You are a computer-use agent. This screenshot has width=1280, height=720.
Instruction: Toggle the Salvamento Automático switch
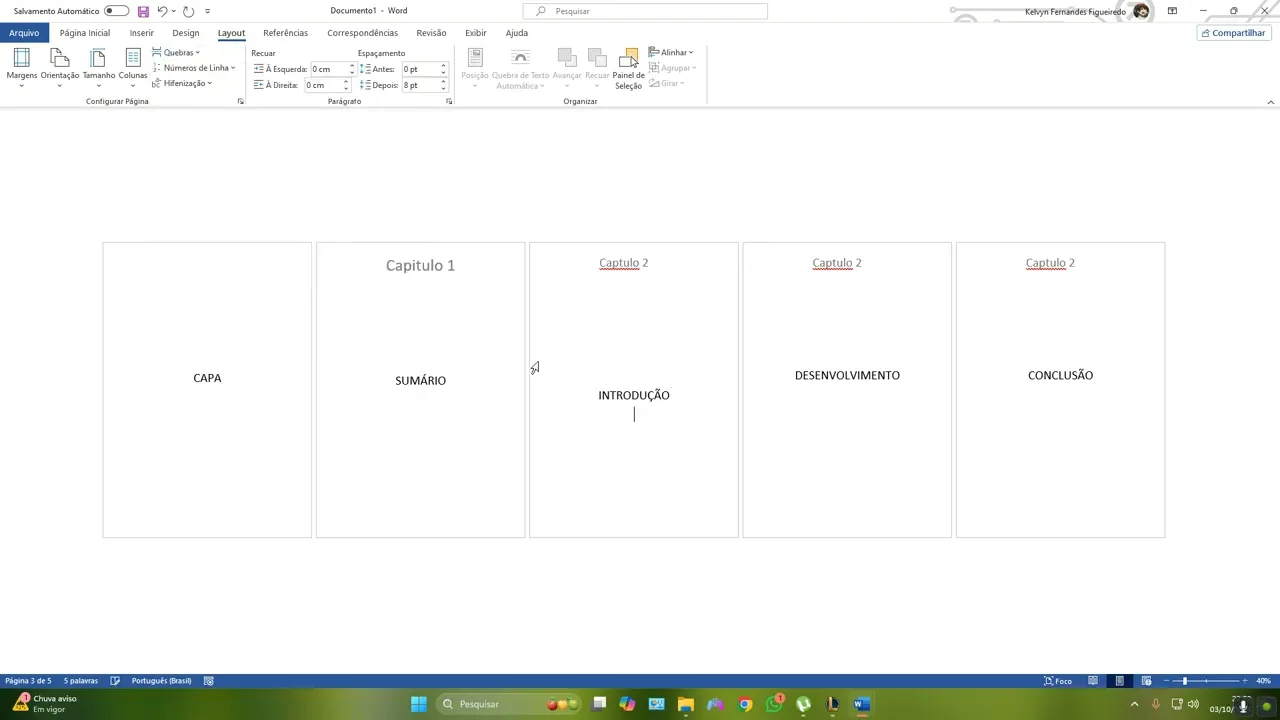116,11
